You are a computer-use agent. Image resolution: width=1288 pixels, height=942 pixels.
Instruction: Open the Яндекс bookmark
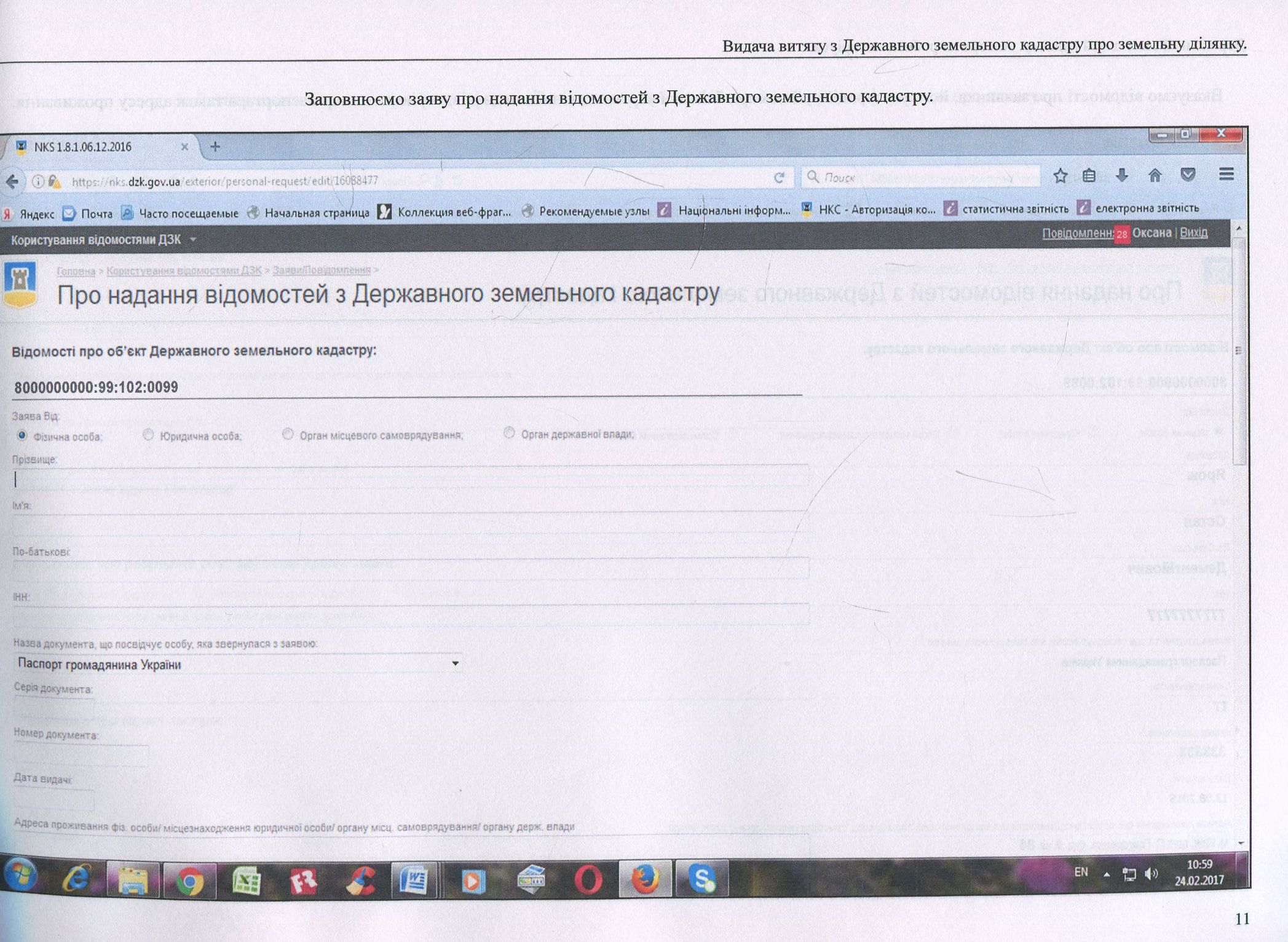[x=29, y=214]
